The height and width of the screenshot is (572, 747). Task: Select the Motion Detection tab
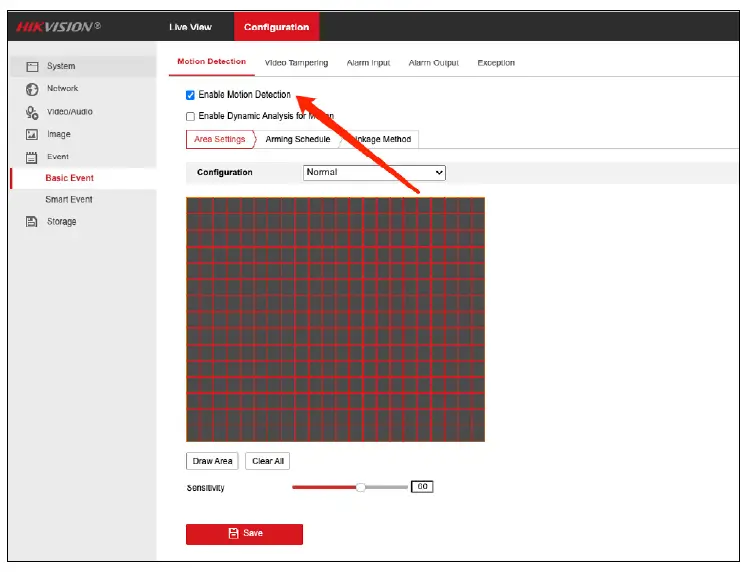[212, 61]
